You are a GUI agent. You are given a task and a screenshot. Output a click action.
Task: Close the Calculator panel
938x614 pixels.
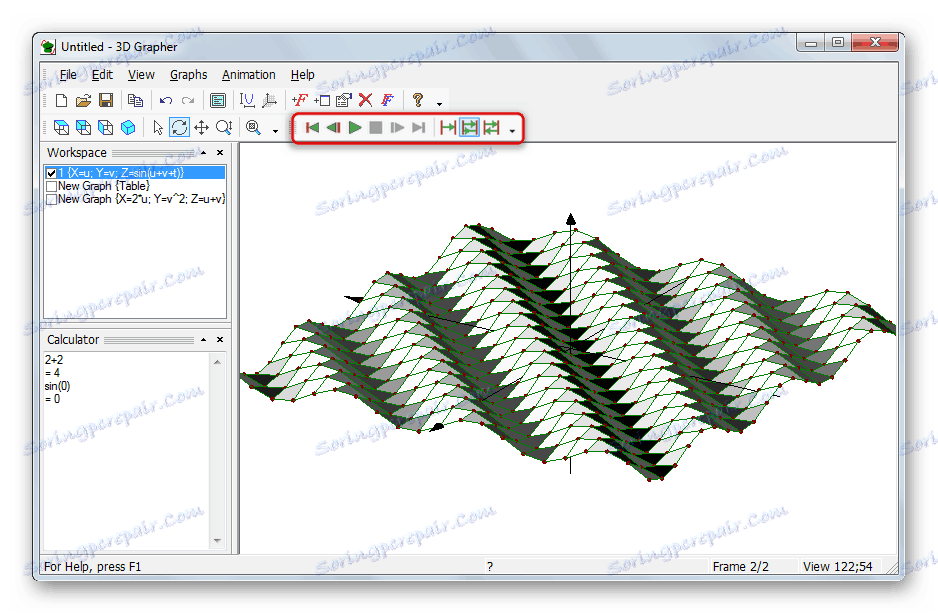click(x=220, y=340)
